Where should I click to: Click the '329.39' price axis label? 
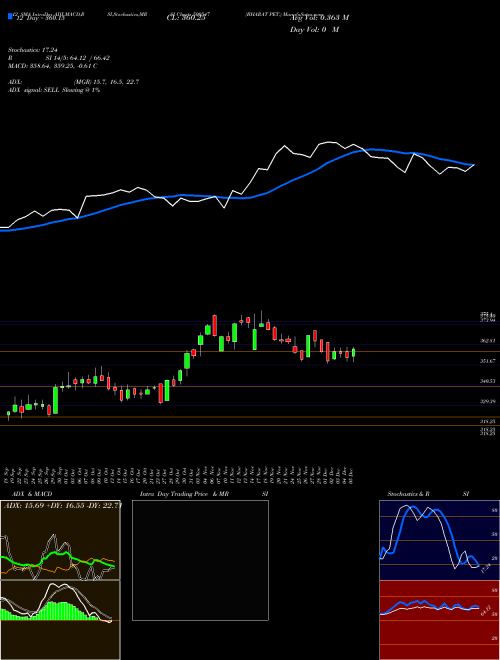click(x=488, y=401)
